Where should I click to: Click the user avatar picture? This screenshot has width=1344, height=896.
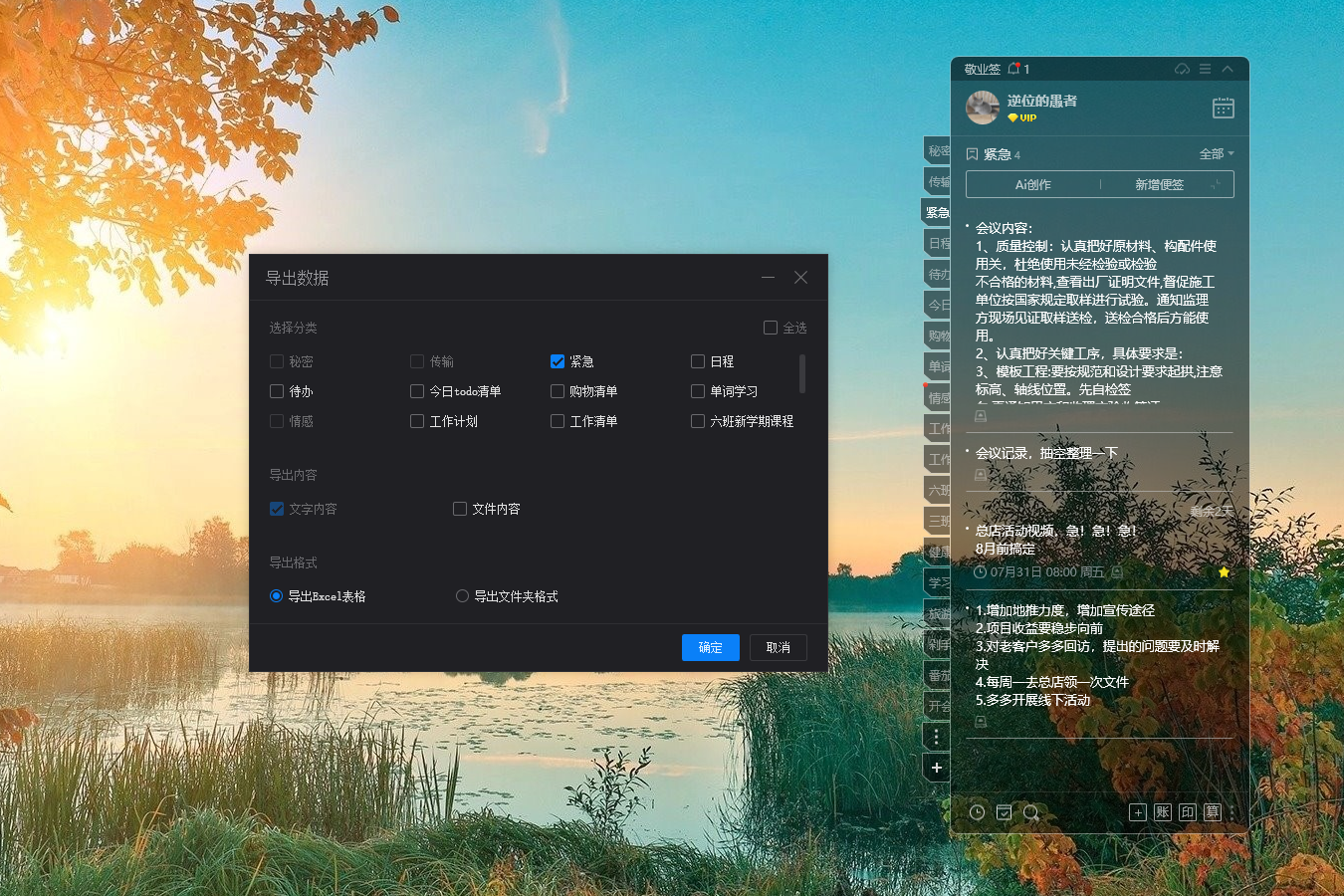(x=983, y=108)
